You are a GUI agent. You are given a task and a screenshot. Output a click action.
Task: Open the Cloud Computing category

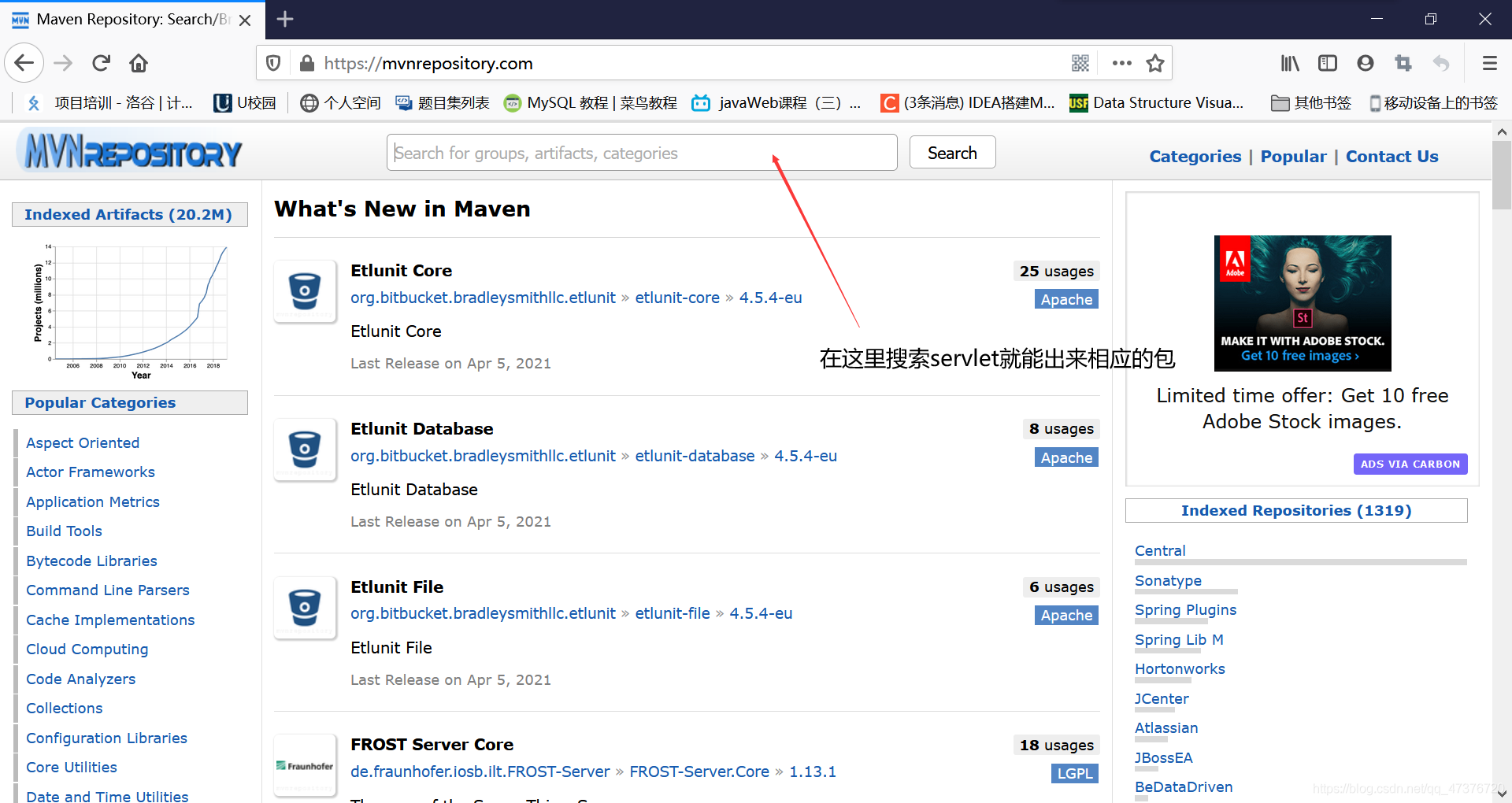(87, 649)
